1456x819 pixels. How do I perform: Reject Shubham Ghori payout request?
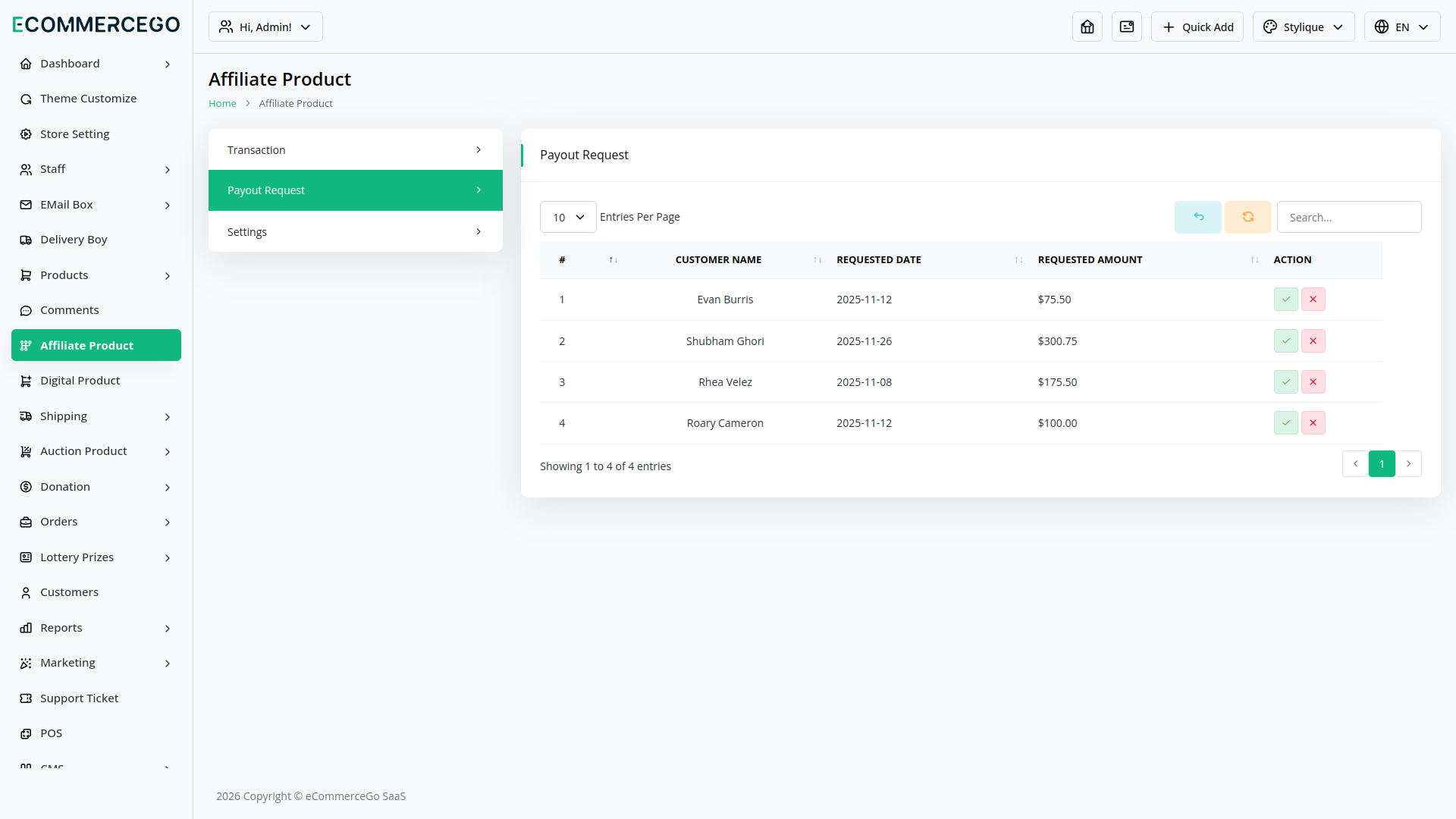pyautogui.click(x=1313, y=341)
